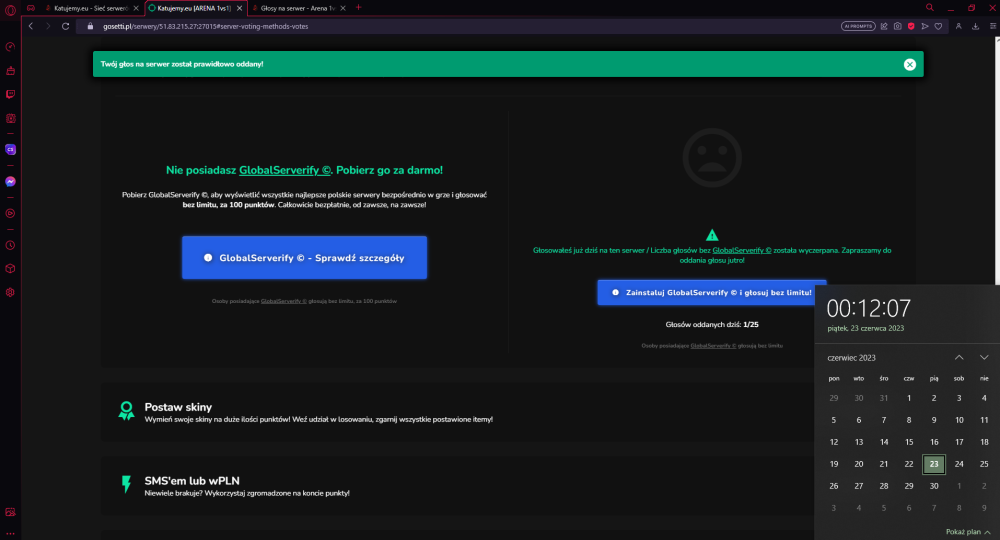Viewport: 1000px width, 540px height.
Task: Select today 23 in the calendar
Action: coord(934,464)
